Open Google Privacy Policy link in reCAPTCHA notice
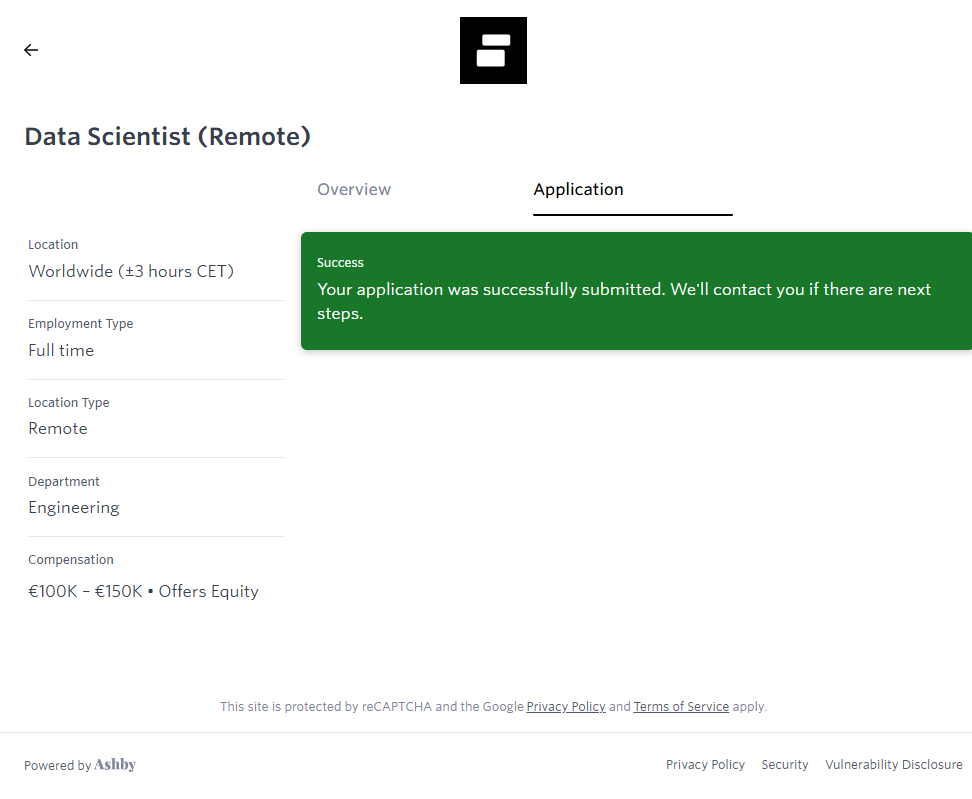The image size is (972, 799). click(566, 707)
